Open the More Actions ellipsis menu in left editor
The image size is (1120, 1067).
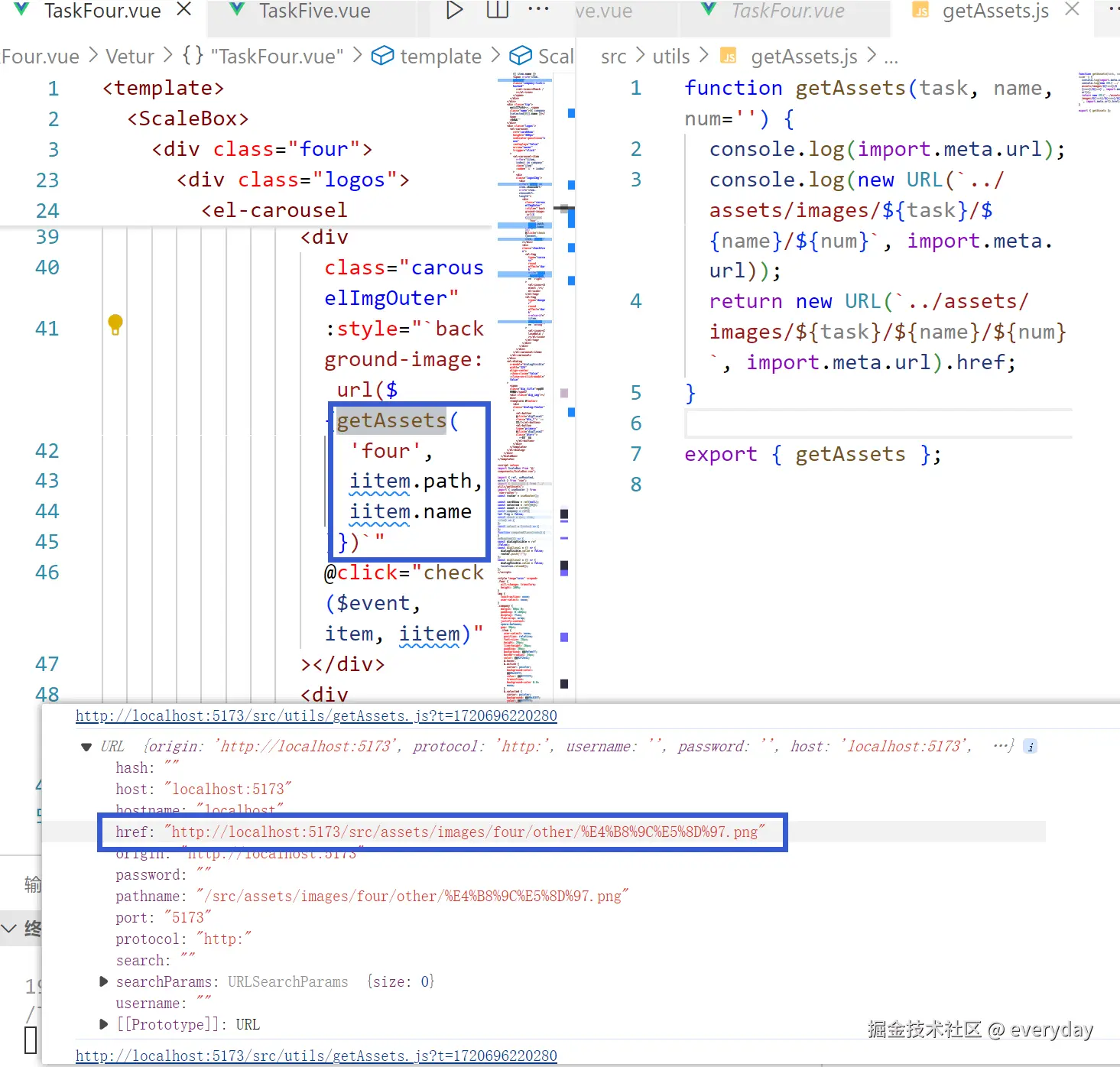point(539,10)
